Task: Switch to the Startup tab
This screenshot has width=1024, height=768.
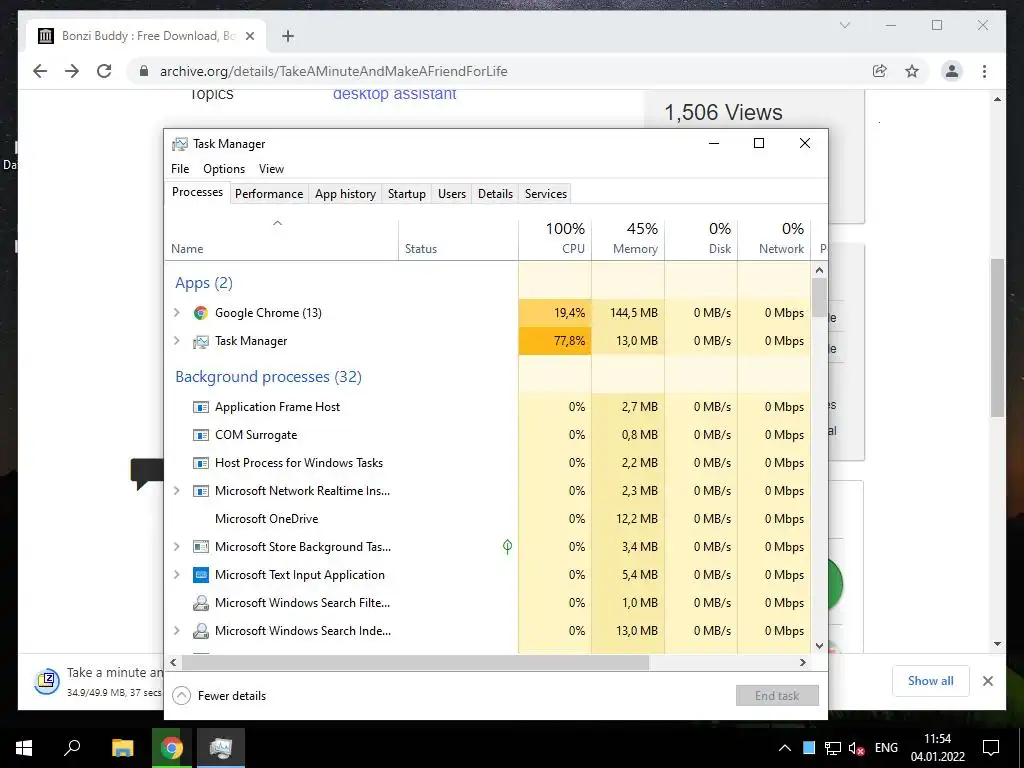Action: click(x=406, y=193)
